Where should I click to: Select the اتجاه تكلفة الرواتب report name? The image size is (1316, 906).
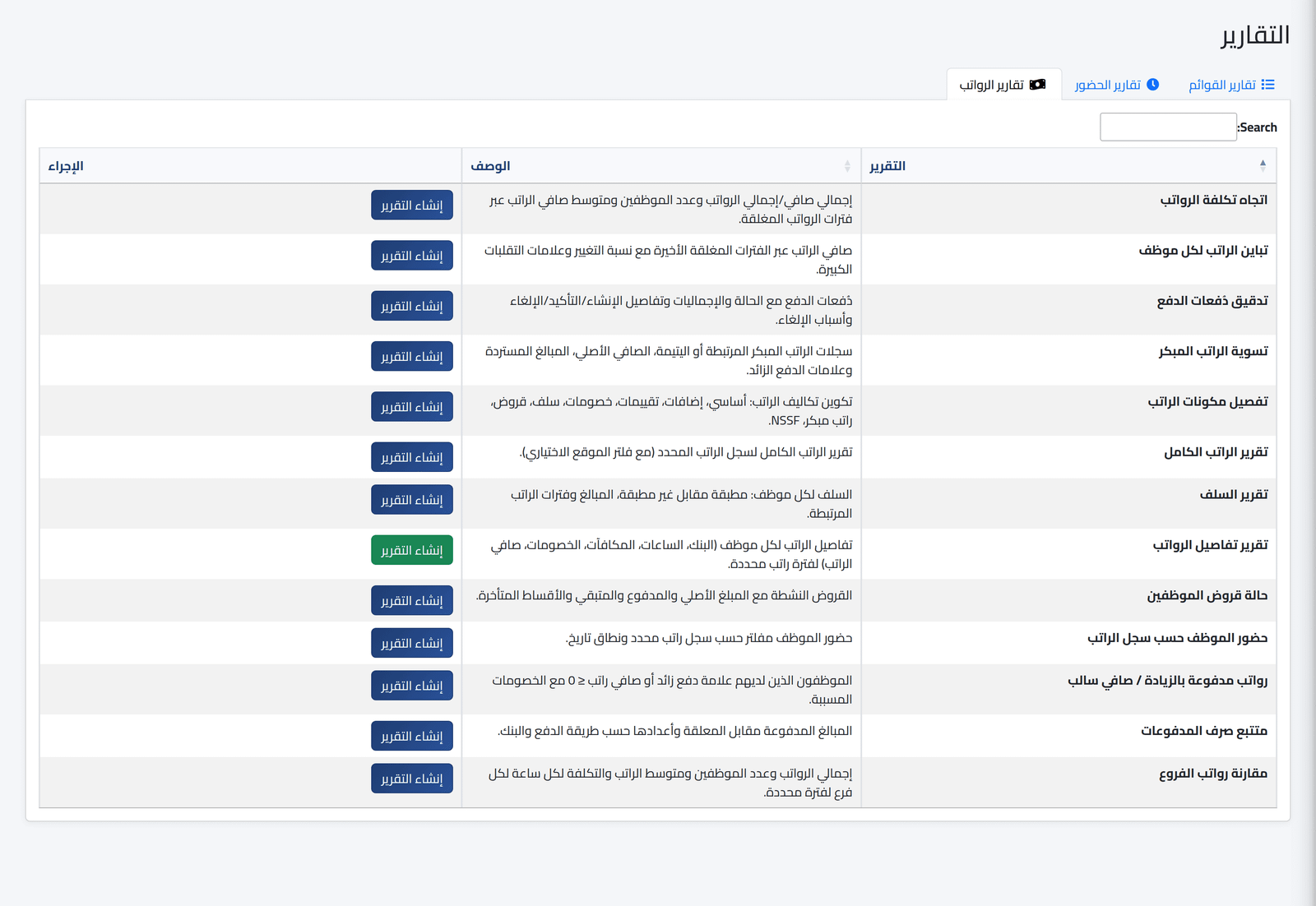click(x=1214, y=200)
